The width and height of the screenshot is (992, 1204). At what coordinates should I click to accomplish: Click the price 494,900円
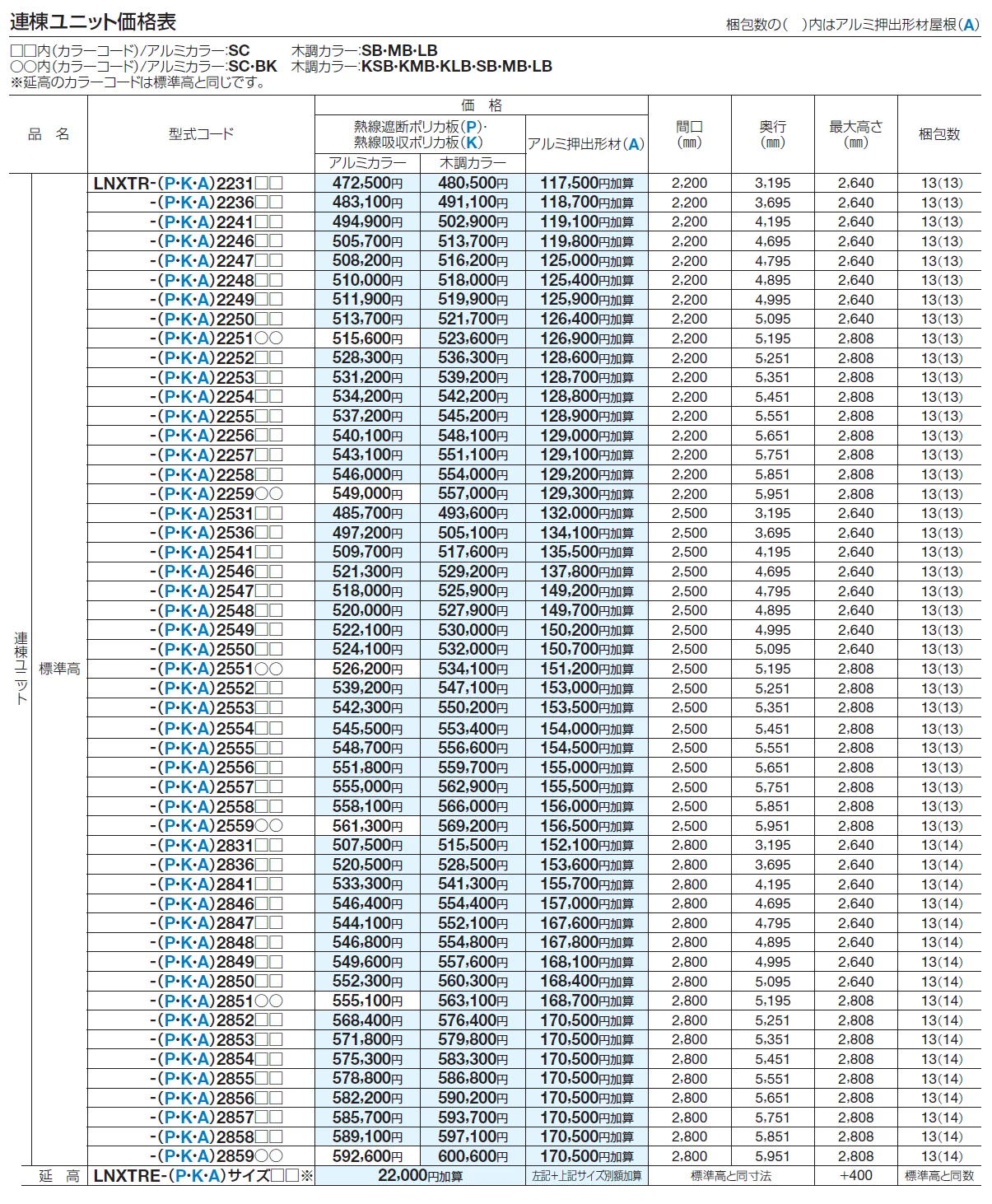click(367, 222)
